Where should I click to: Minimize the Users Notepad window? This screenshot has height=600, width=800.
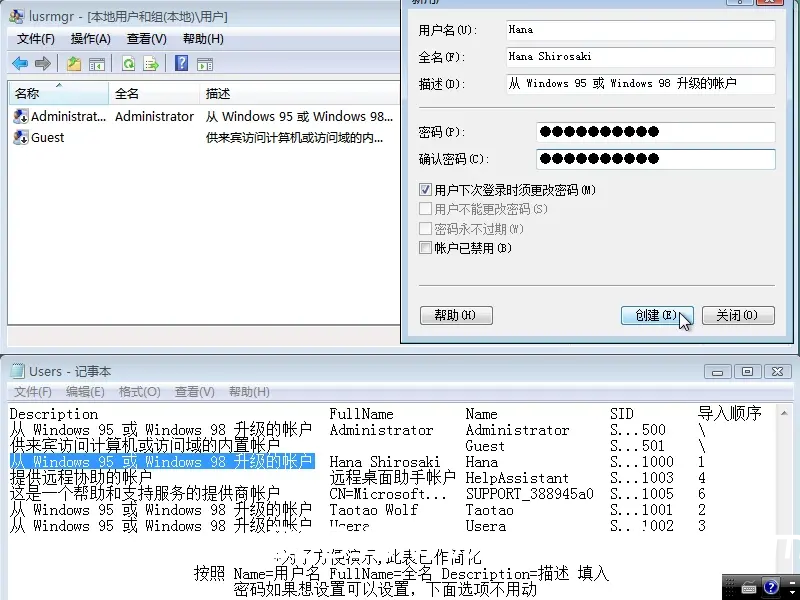pos(717,372)
